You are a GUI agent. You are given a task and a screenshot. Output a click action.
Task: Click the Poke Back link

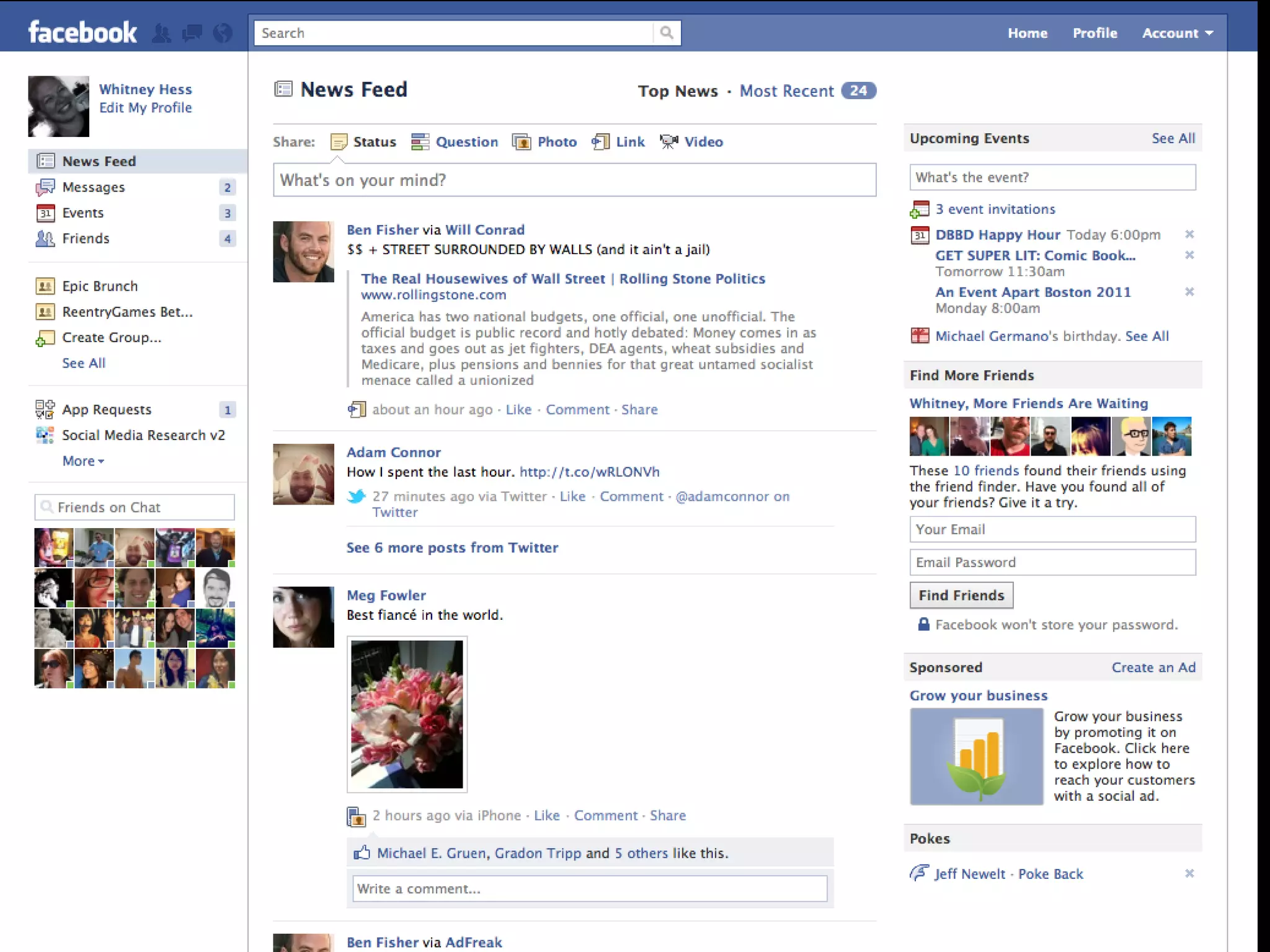tap(1050, 874)
